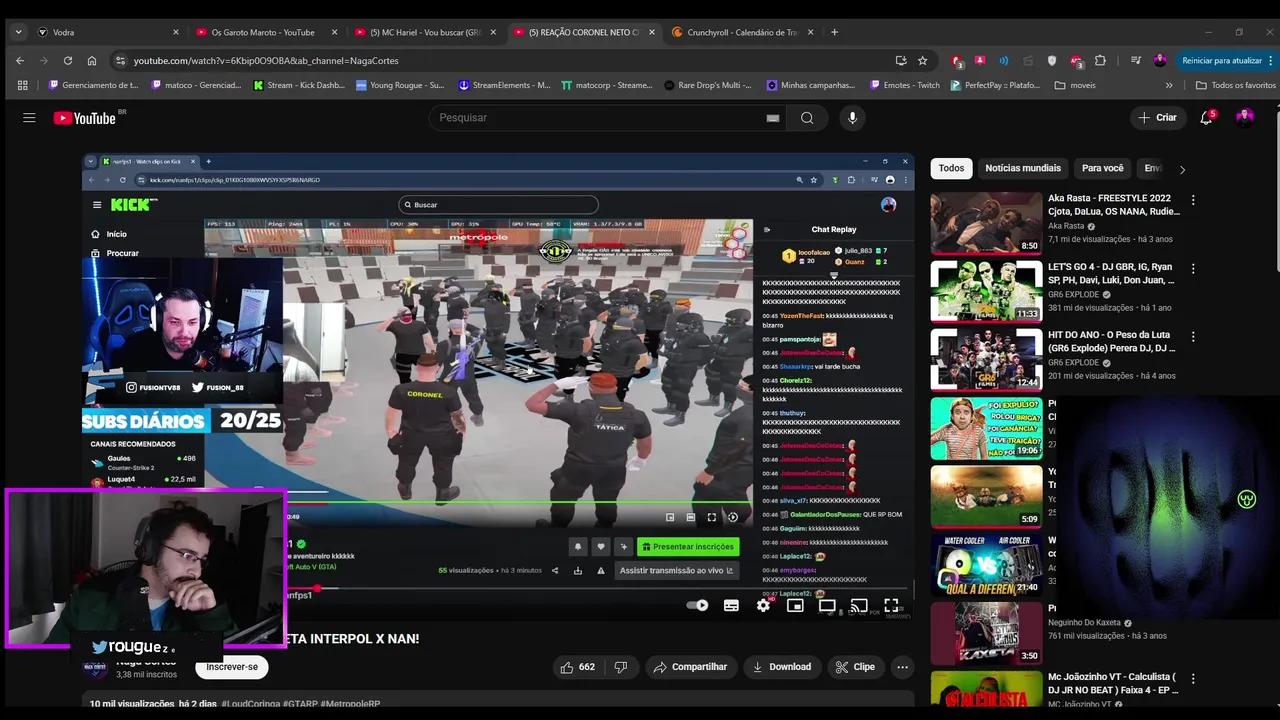Open the StreamElements bookmark
Screen dimensions: 1280x720
pos(504,85)
